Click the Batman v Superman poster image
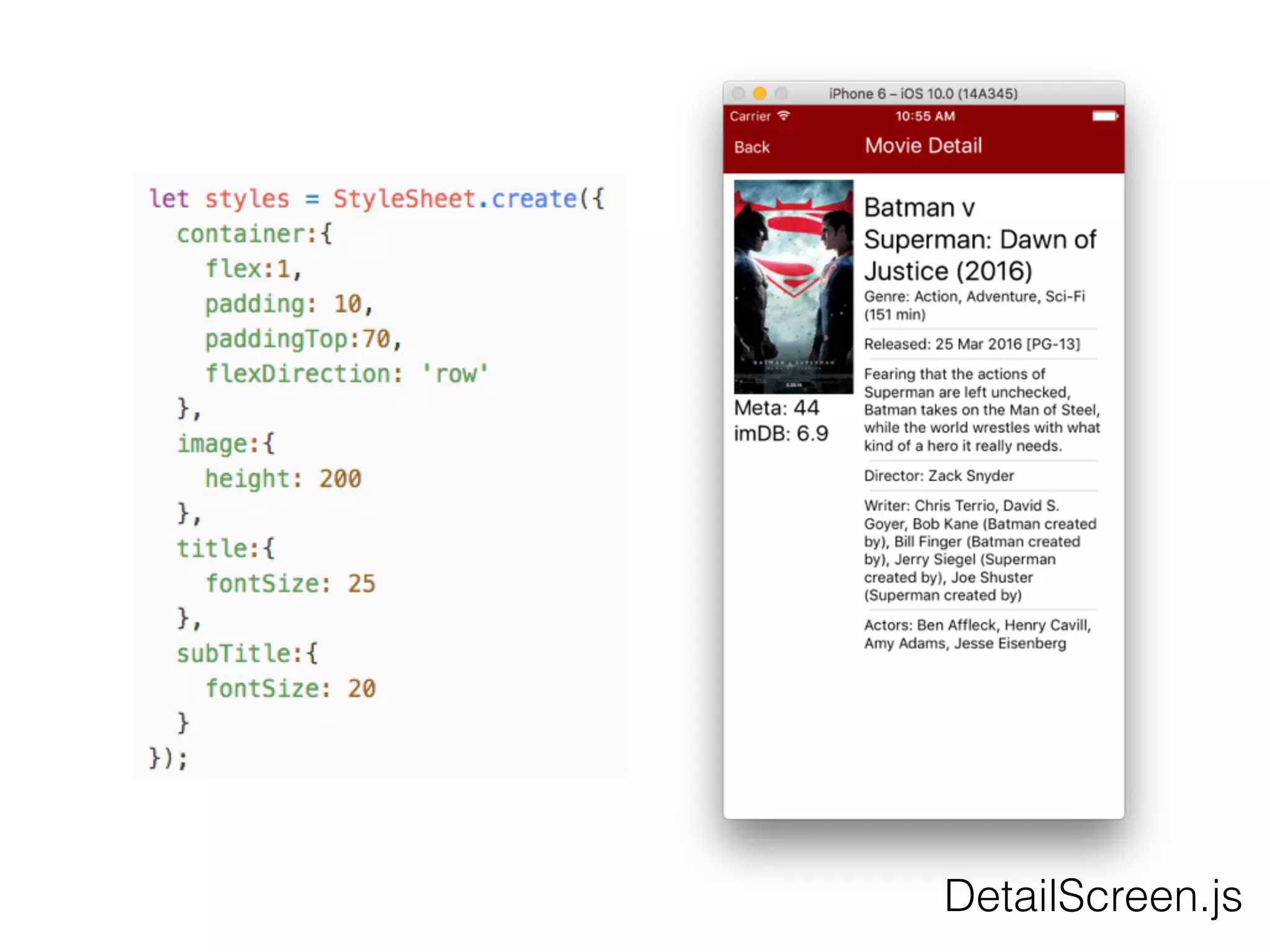This screenshot has height=952, width=1270. point(793,286)
